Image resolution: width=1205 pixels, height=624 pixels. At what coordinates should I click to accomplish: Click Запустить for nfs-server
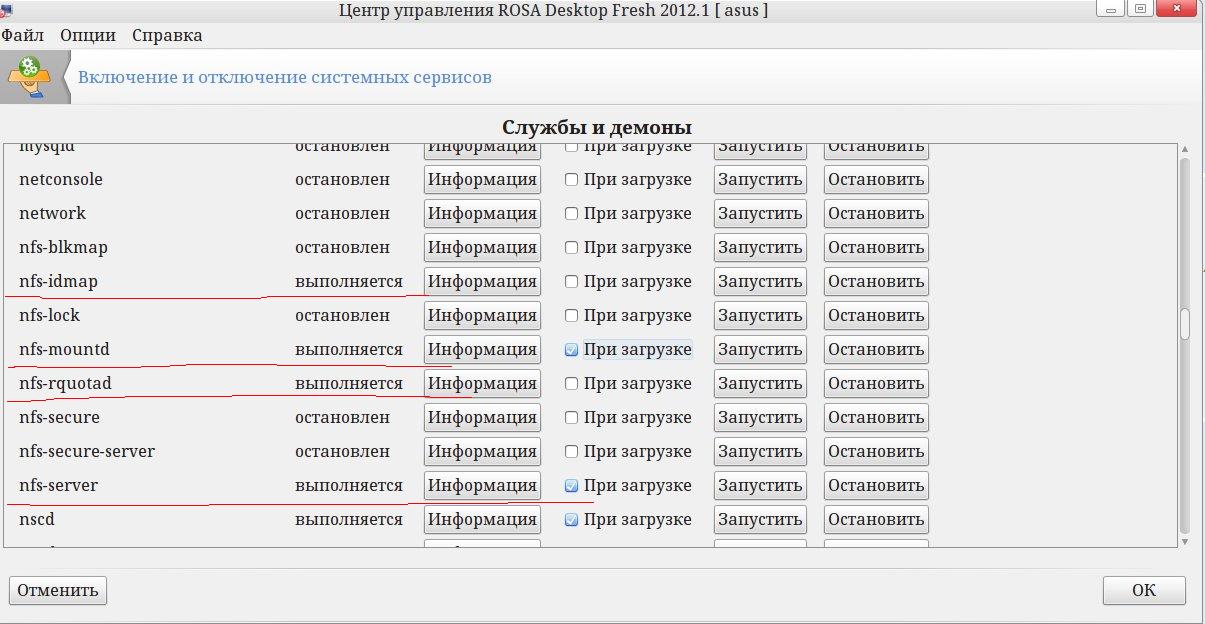pyautogui.click(x=760, y=486)
